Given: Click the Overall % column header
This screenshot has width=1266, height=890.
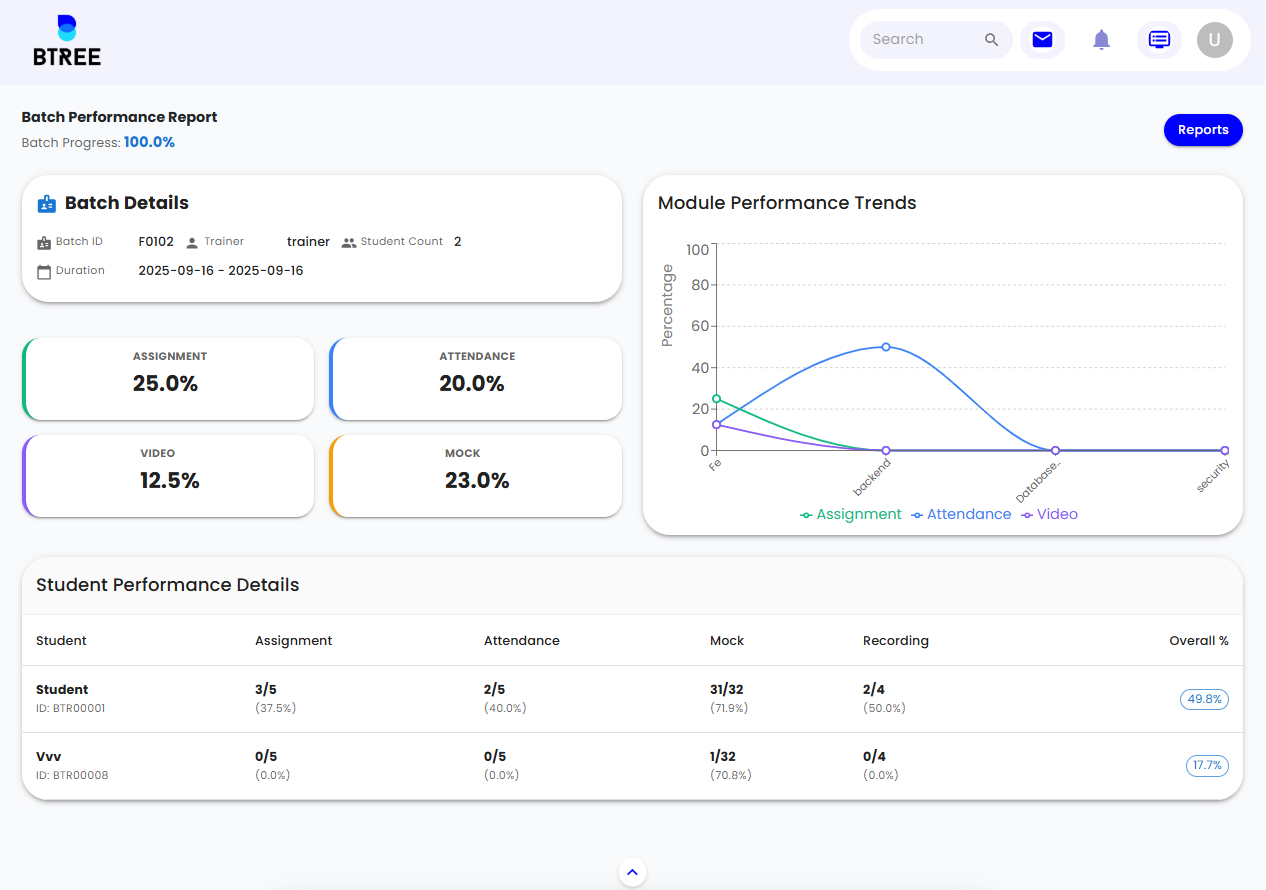Looking at the screenshot, I should point(1199,641).
